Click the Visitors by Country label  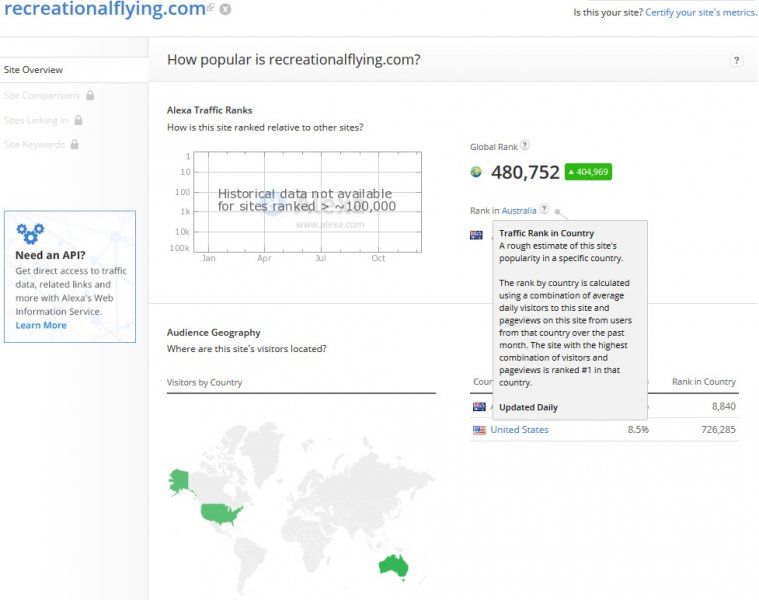point(204,382)
